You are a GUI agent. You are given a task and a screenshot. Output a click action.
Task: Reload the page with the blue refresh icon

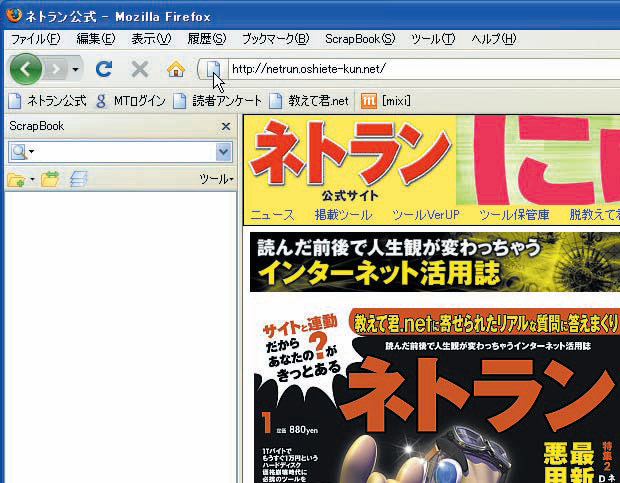pyautogui.click(x=104, y=69)
